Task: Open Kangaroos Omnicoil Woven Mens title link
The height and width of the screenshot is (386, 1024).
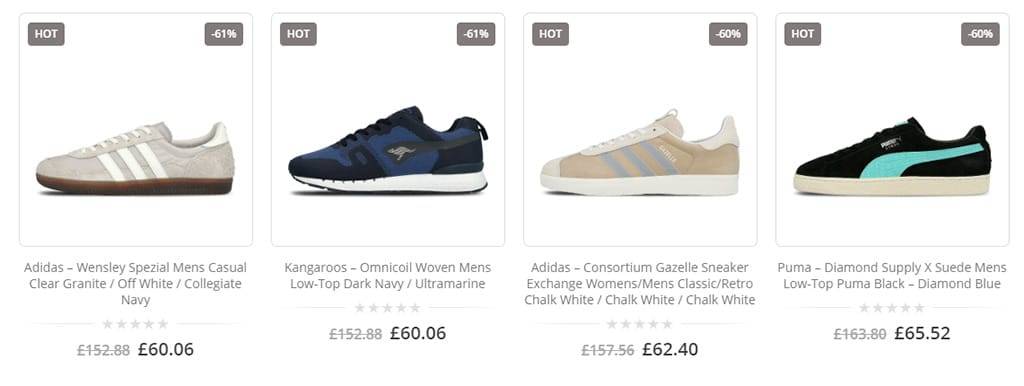Action: coord(388,276)
